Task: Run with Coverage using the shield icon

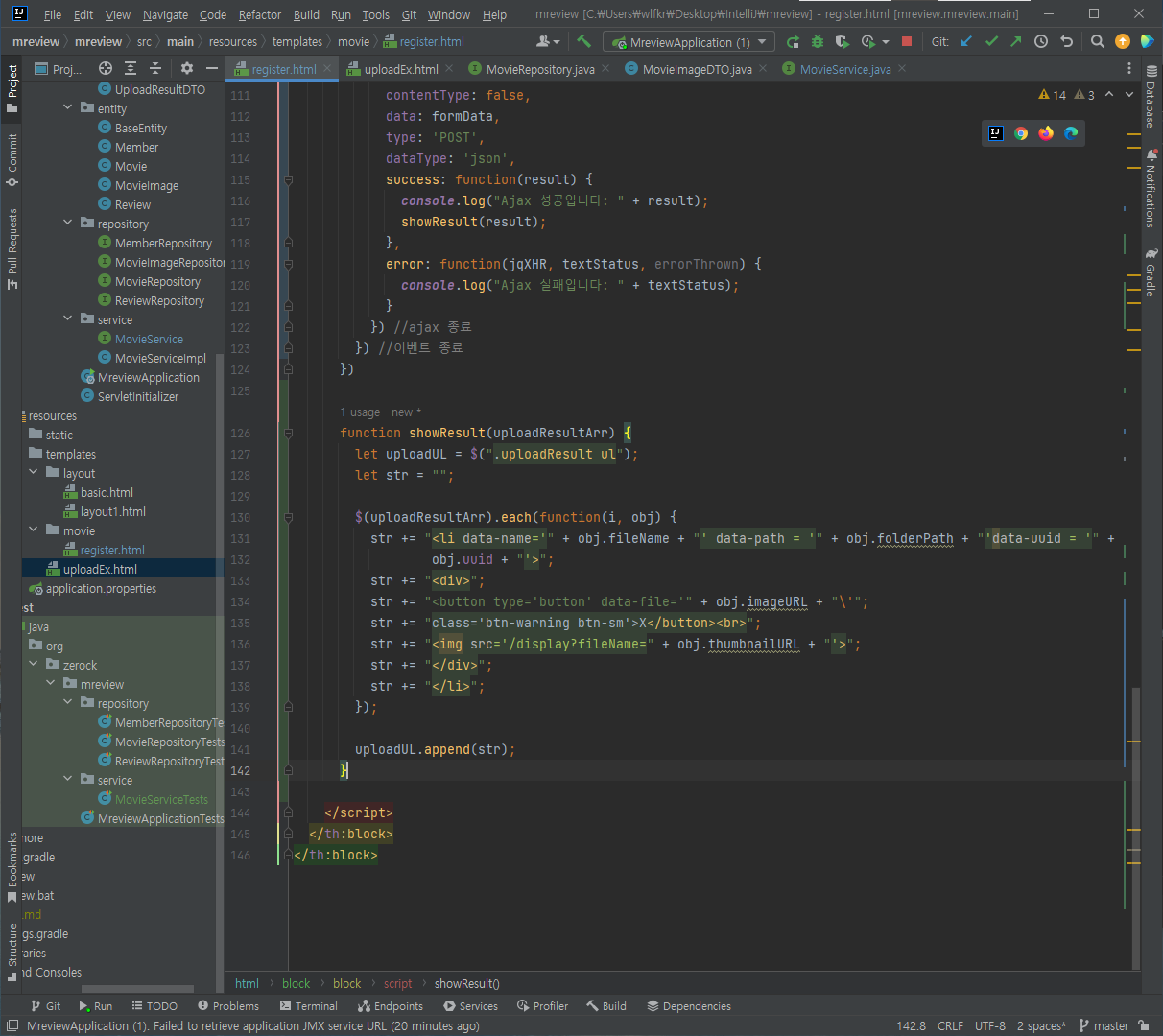Action: (x=843, y=42)
